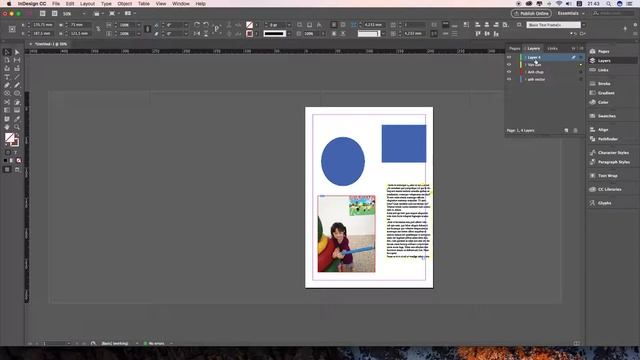Click the macOS Spotlight search icon
The image size is (640, 360).
pos(608,4)
